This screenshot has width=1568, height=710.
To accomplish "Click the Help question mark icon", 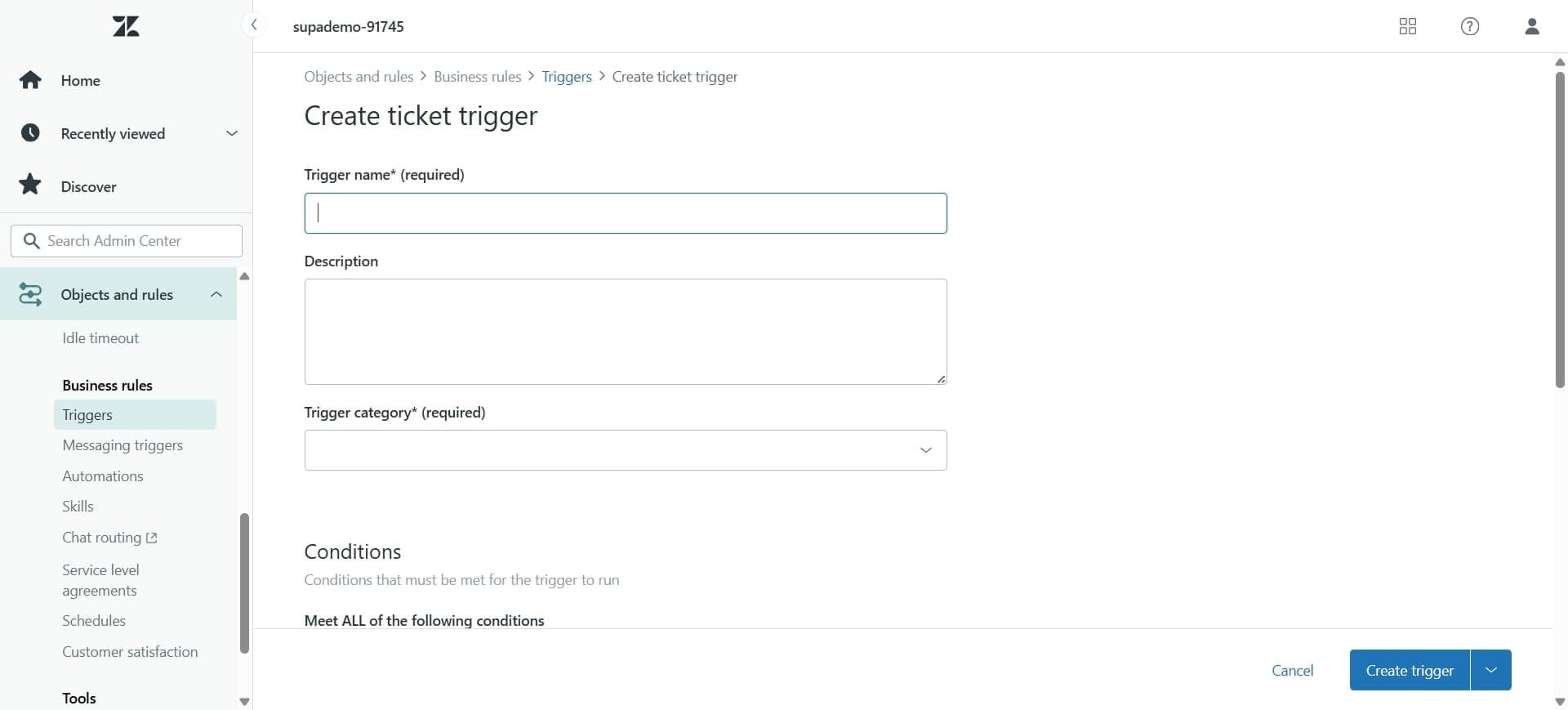I will [x=1470, y=26].
